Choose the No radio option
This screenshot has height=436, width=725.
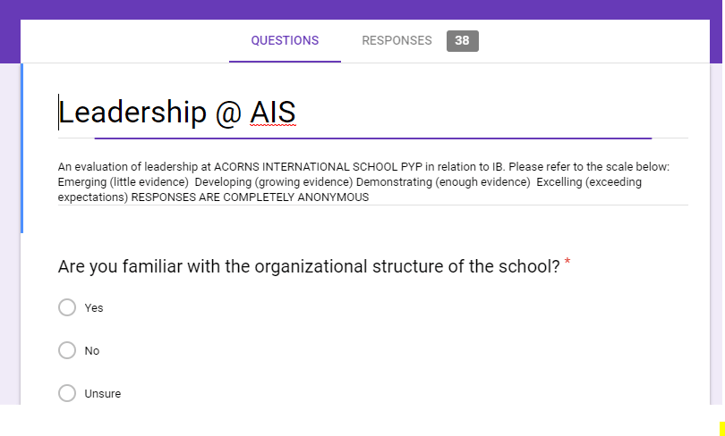67,351
